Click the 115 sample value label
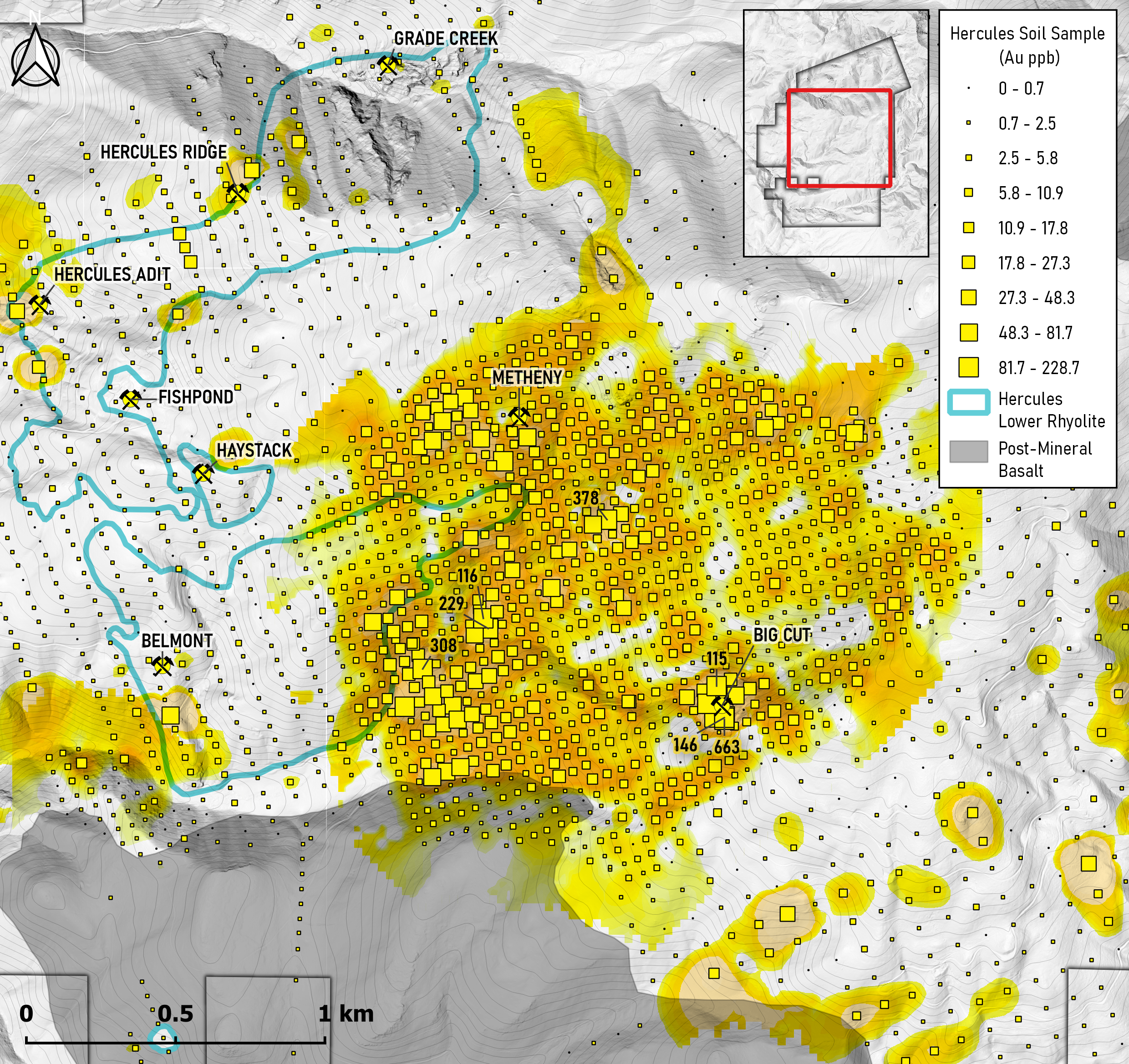Viewport: 1129px width, 1064px height. [716, 659]
